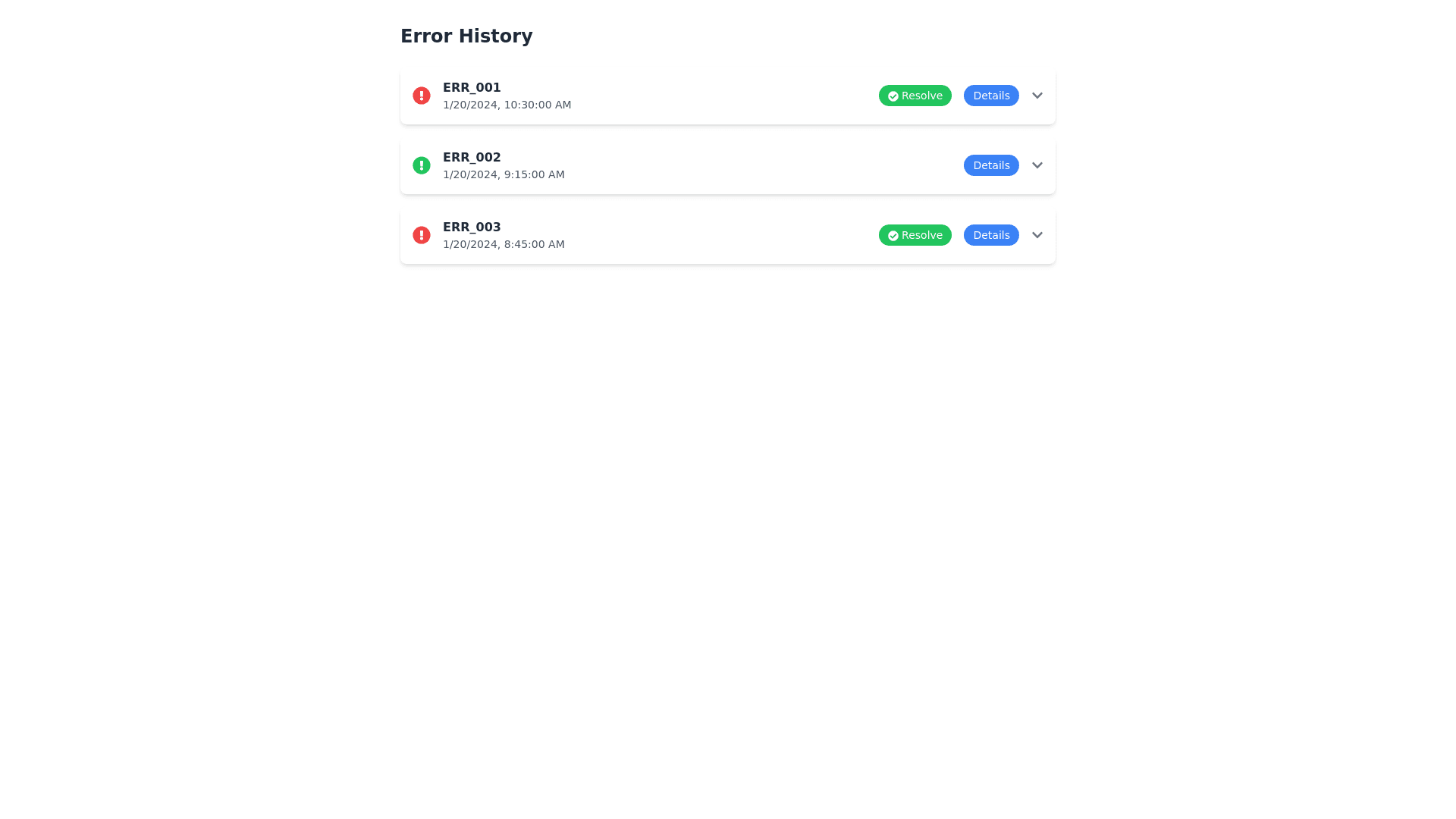The width and height of the screenshot is (1456, 819).
Task: Click the green status icon beside ERR_002
Action: click(x=421, y=165)
